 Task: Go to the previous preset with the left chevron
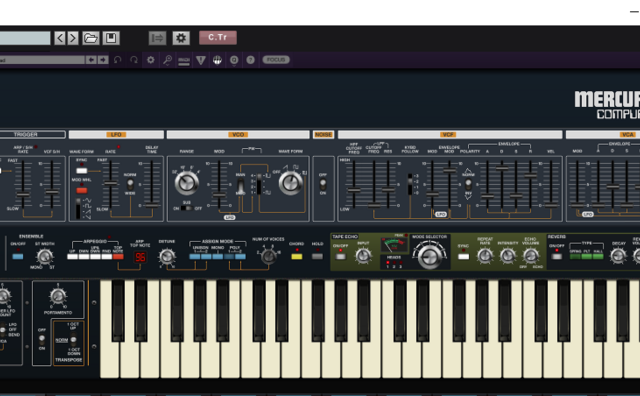[60, 38]
